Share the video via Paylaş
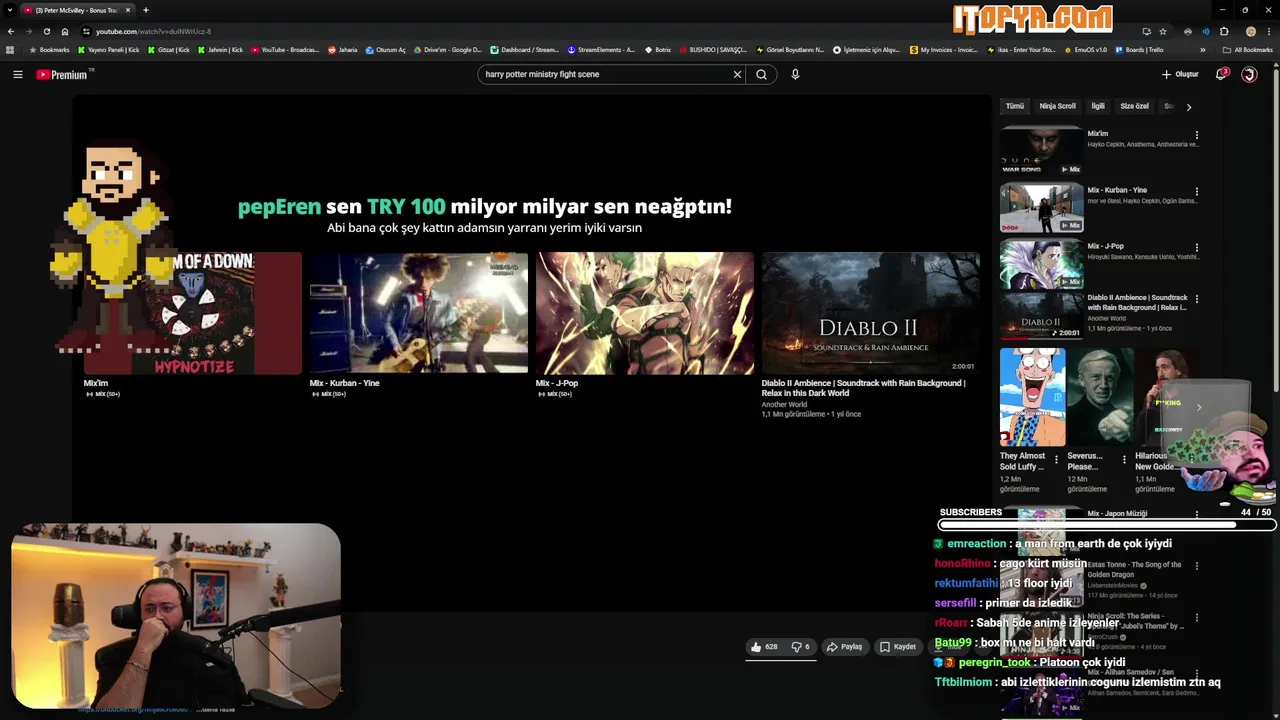Viewport: 1280px width, 720px height. pos(845,647)
